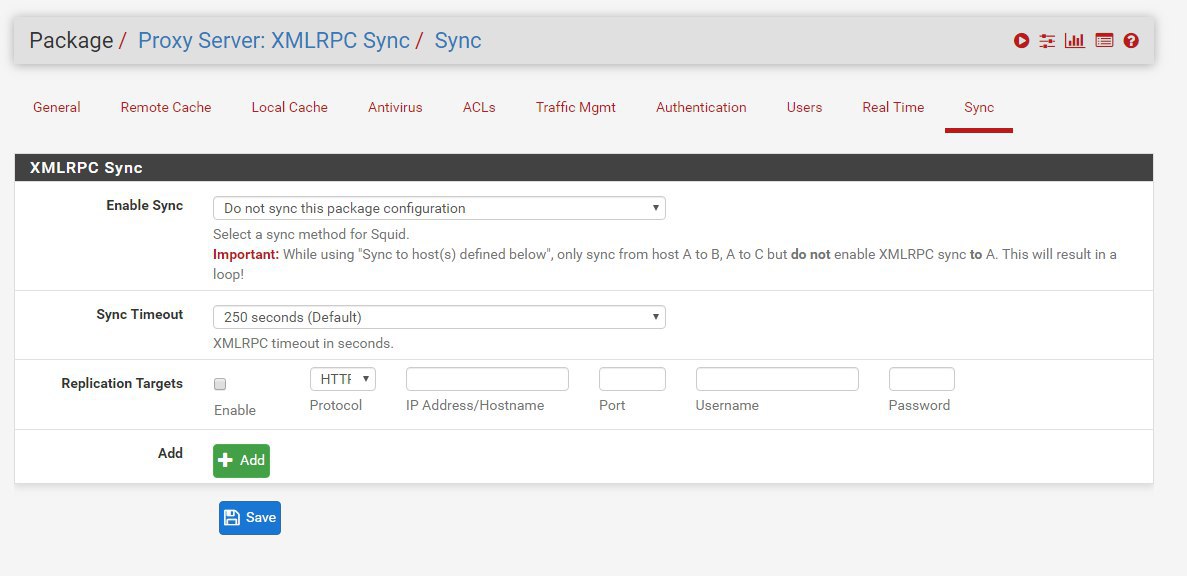Click the floppy disk icon in Save

pos(232,518)
